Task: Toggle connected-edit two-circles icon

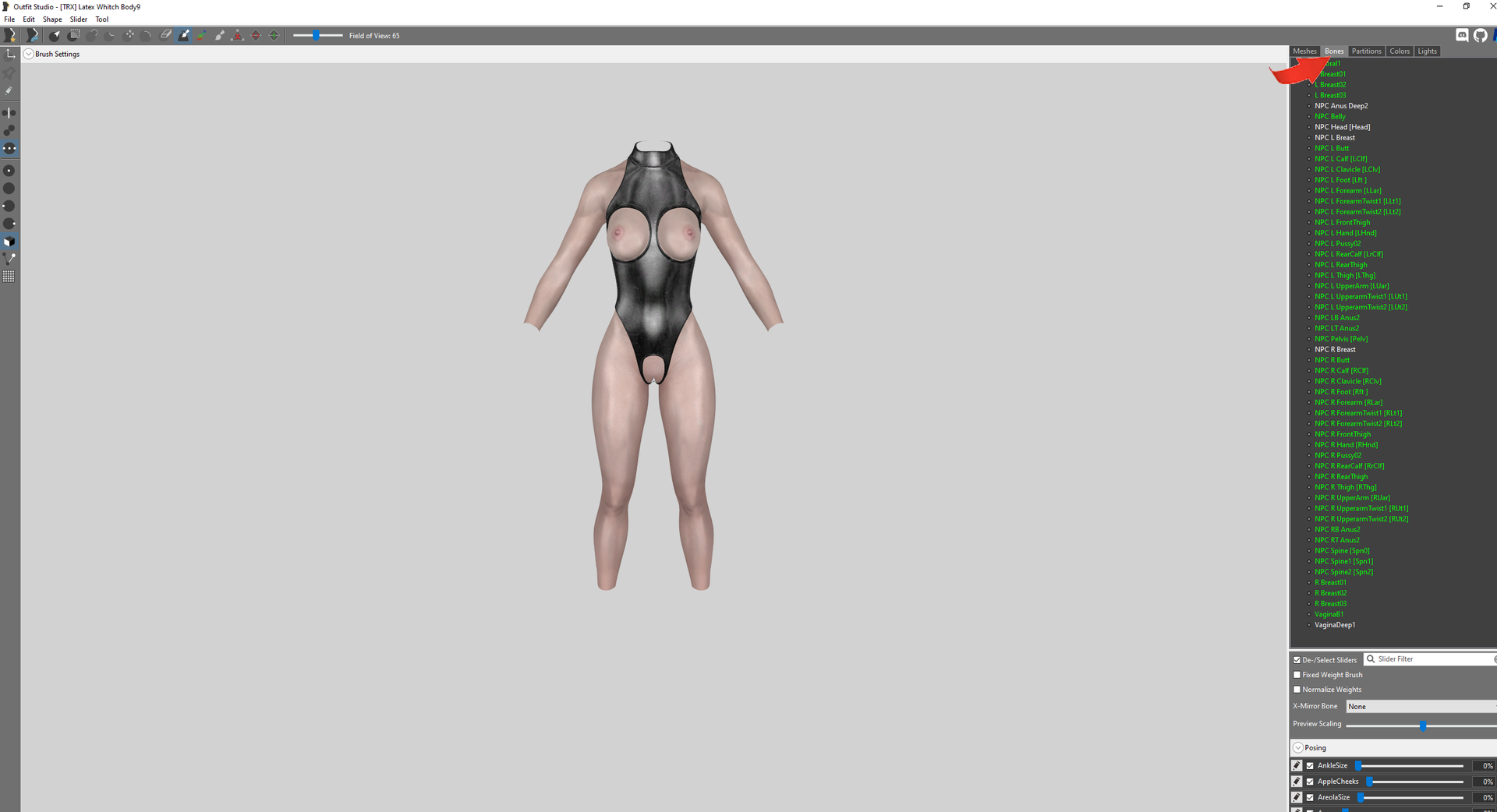Action: pos(9,130)
